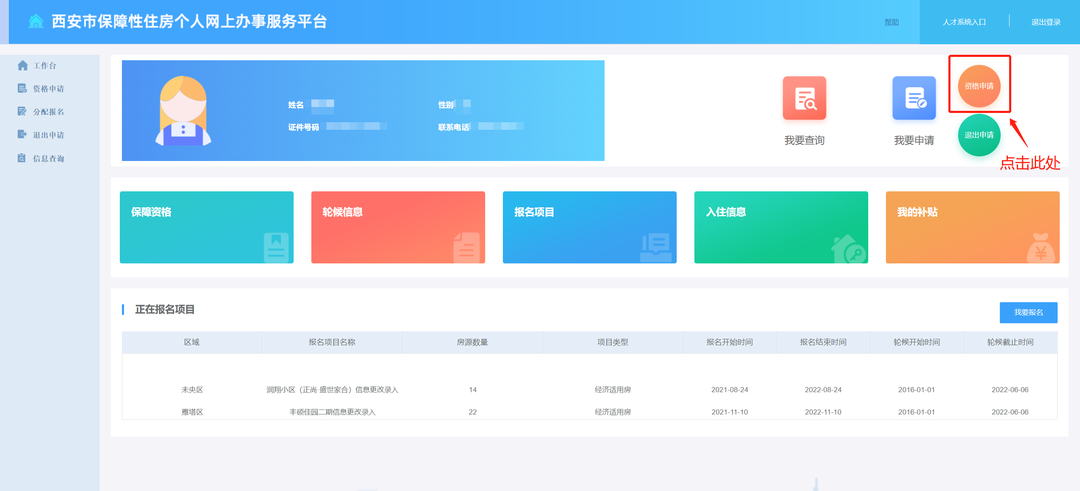
Task: Open 工作台 in the left sidebar
Action: [44, 66]
